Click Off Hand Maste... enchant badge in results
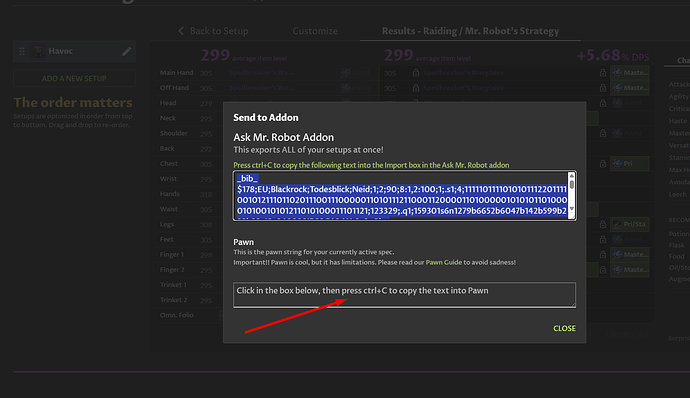The height and width of the screenshot is (398, 690). pos(630,88)
